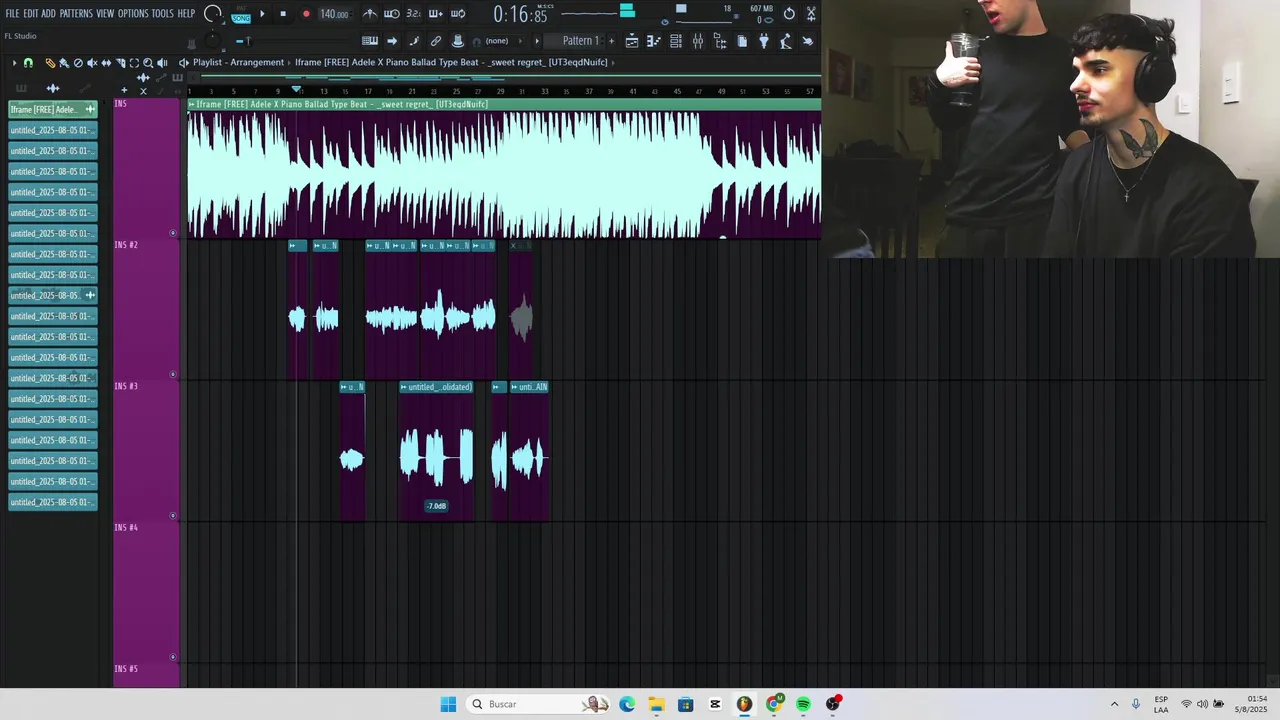The height and width of the screenshot is (720, 1280).
Task: Open the HELP menu
Action: click(x=186, y=14)
